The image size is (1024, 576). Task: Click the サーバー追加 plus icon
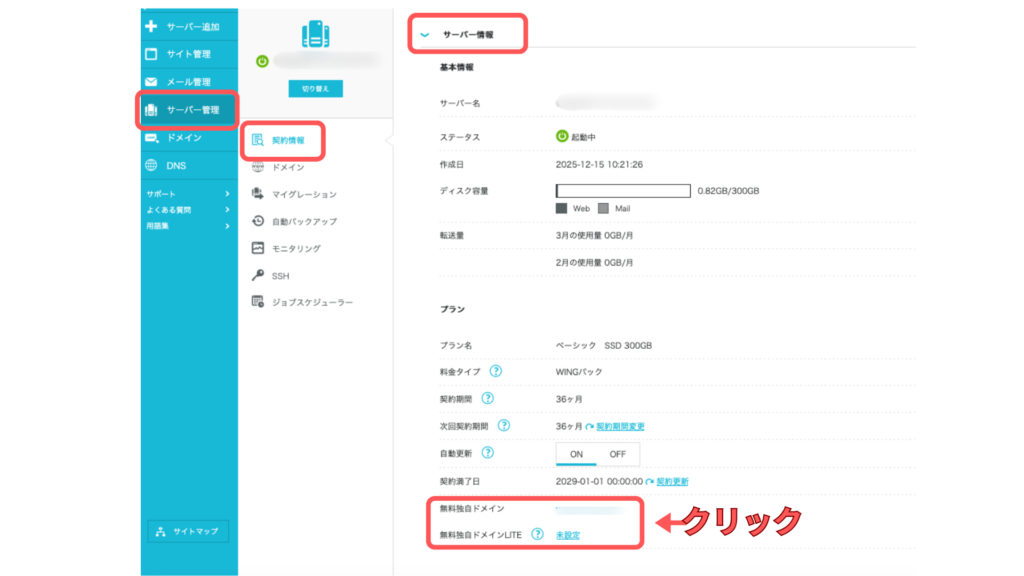(152, 26)
